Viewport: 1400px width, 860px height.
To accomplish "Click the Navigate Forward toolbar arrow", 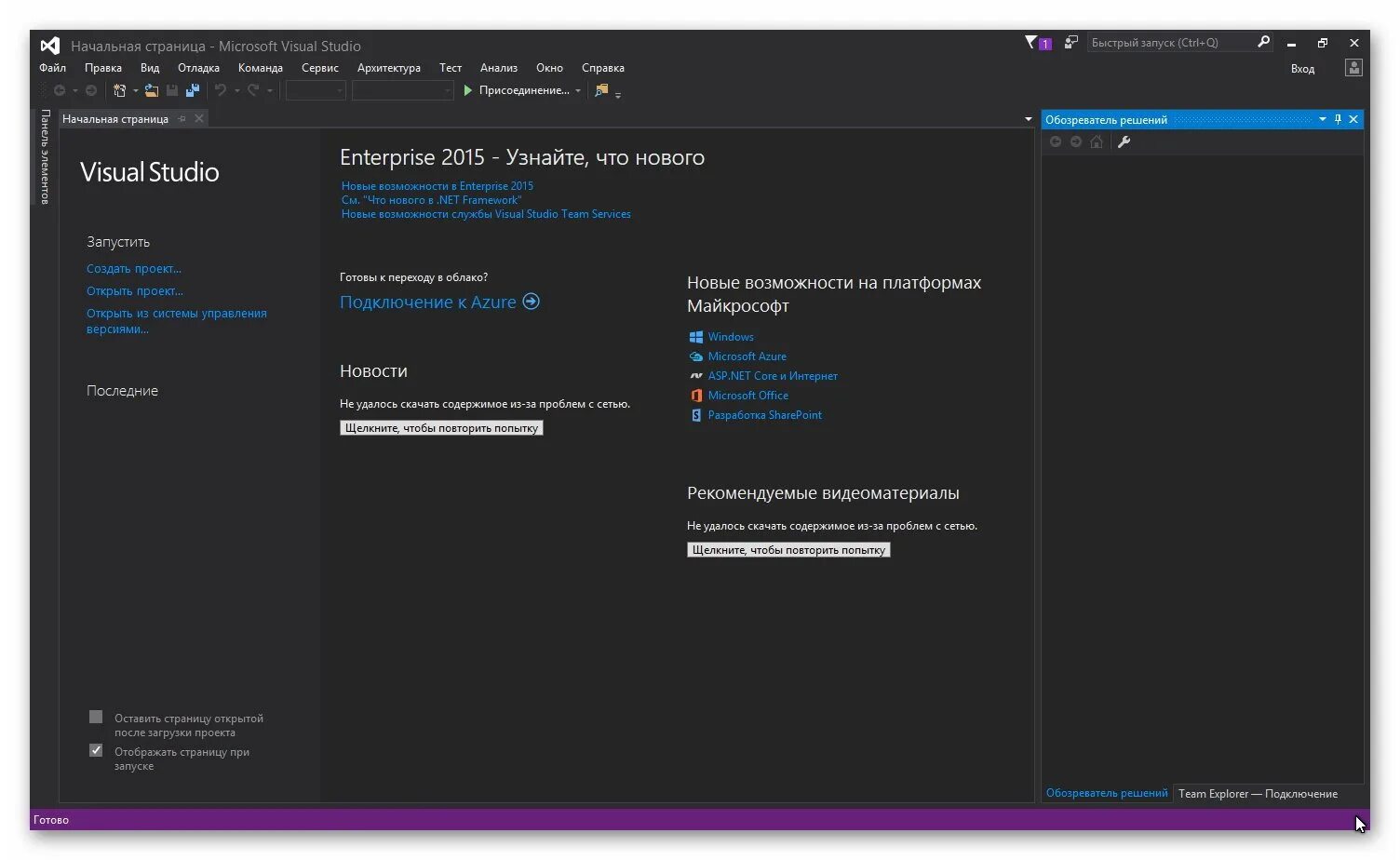I will tap(91, 90).
